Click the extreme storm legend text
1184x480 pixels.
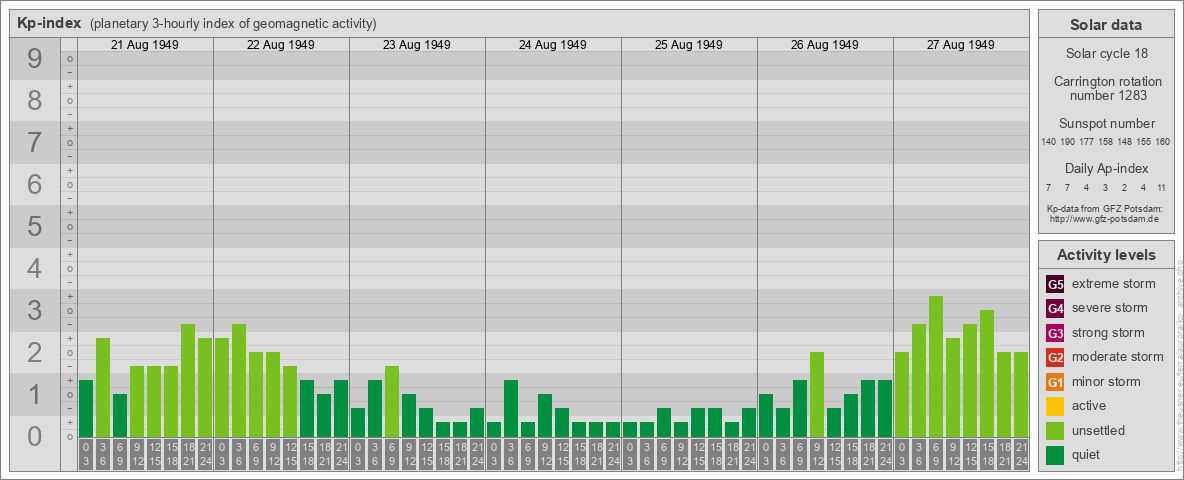tap(1114, 284)
